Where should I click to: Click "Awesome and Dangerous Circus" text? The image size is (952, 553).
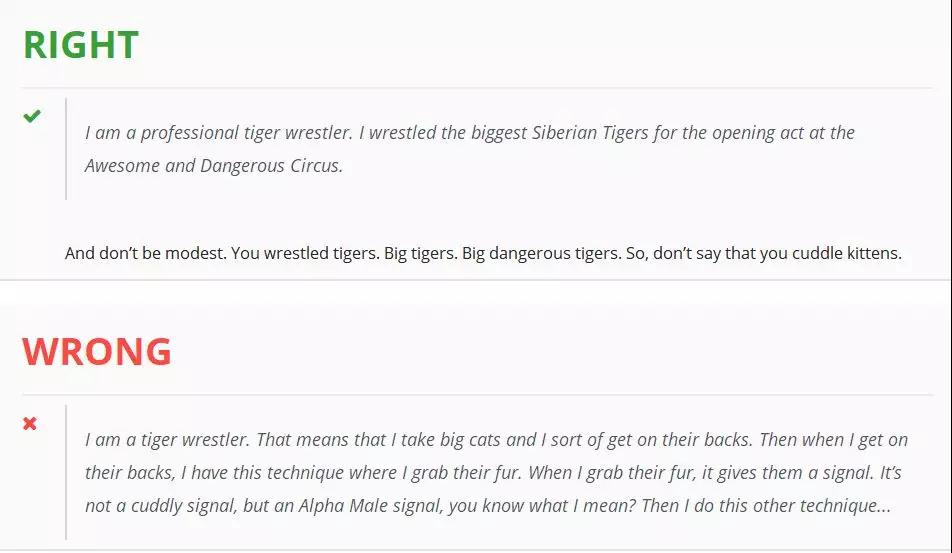pyautogui.click(x=213, y=166)
